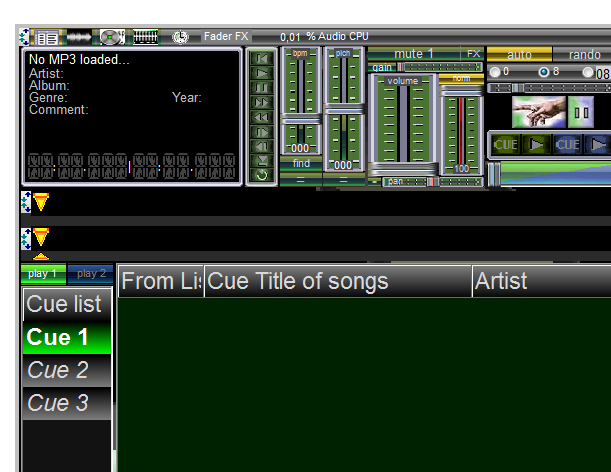Click the pan horizontal slider
611x472 pixels.
[432, 182]
